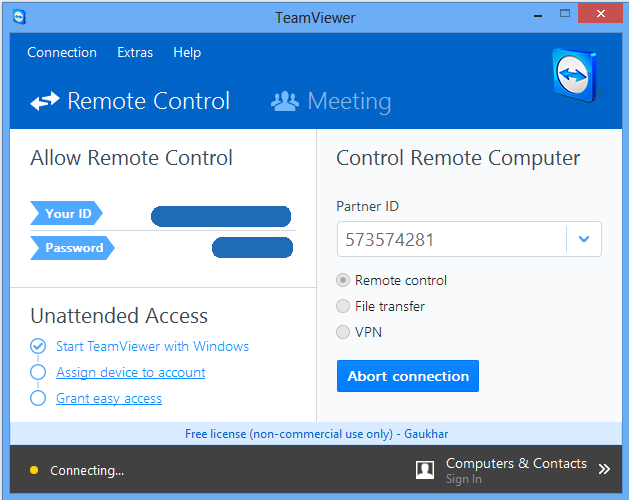Open the Extras menu
Image resolution: width=629 pixels, height=500 pixels.
click(x=135, y=52)
